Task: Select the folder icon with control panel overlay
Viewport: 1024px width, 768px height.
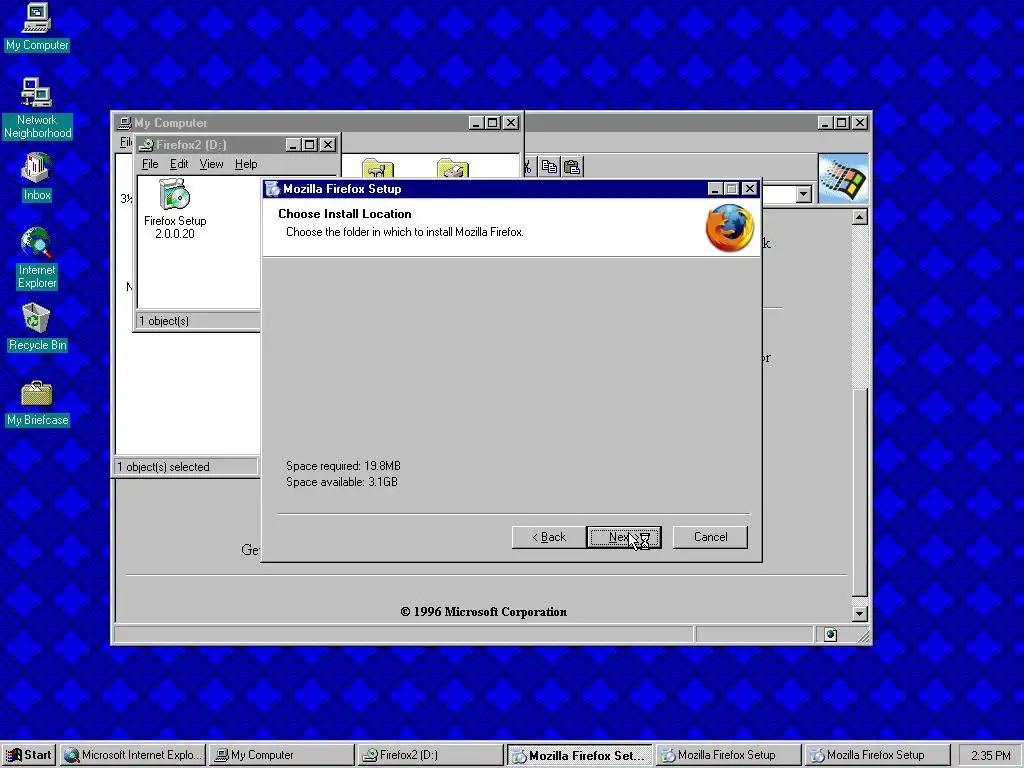Action: tap(377, 168)
